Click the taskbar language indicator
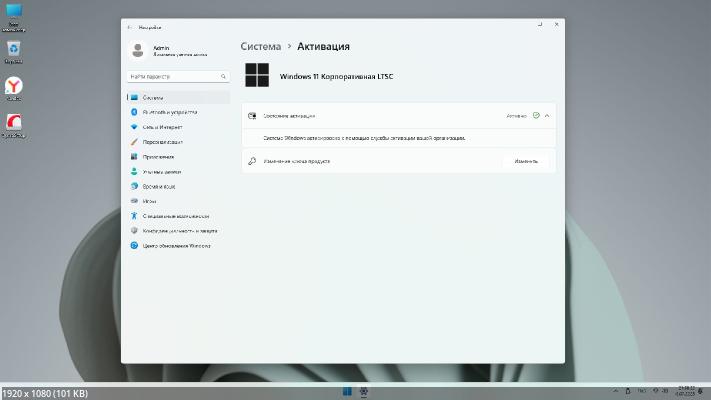The image size is (711, 400). [641, 390]
